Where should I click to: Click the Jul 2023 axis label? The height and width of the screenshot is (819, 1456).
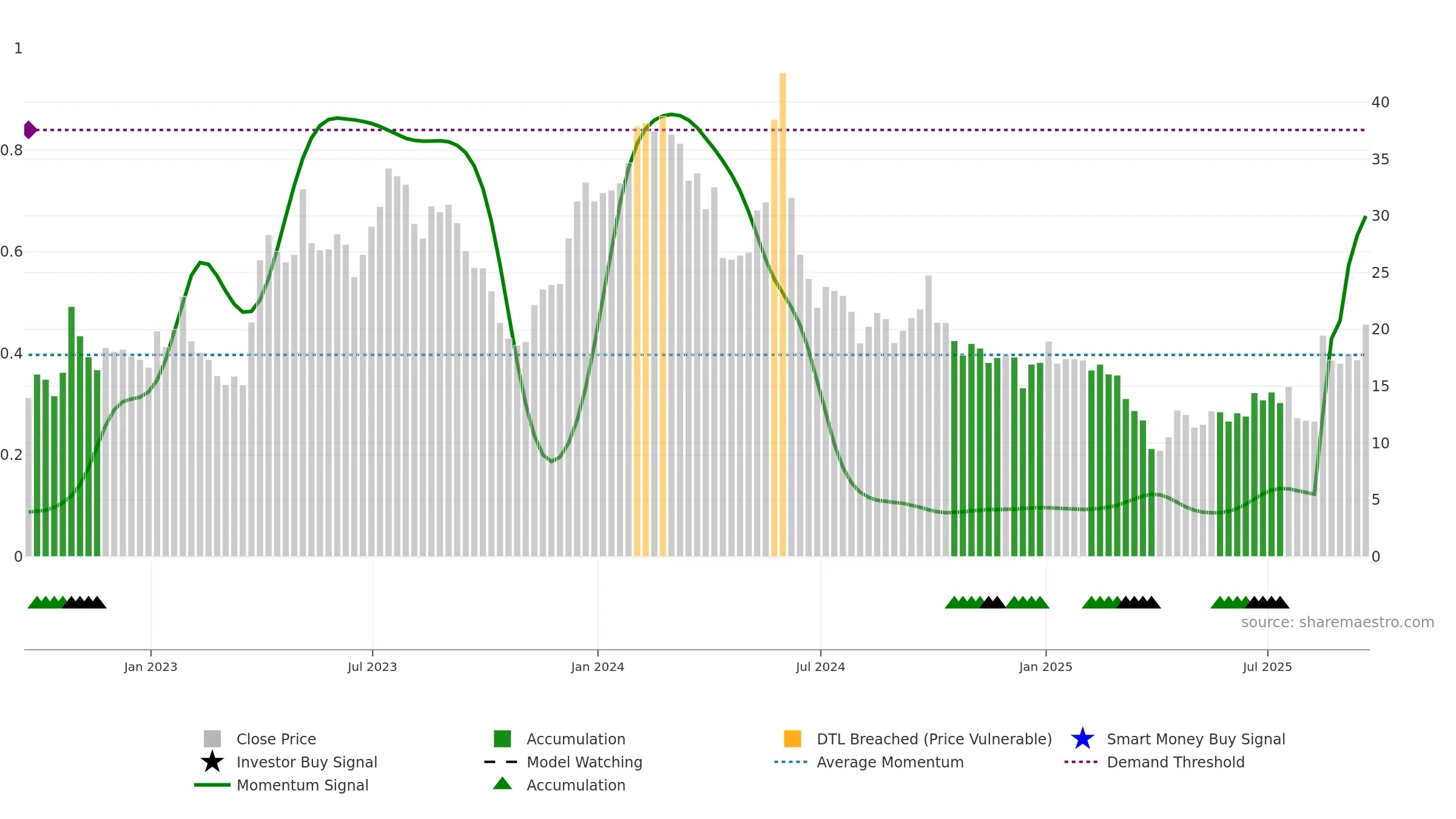click(x=372, y=667)
